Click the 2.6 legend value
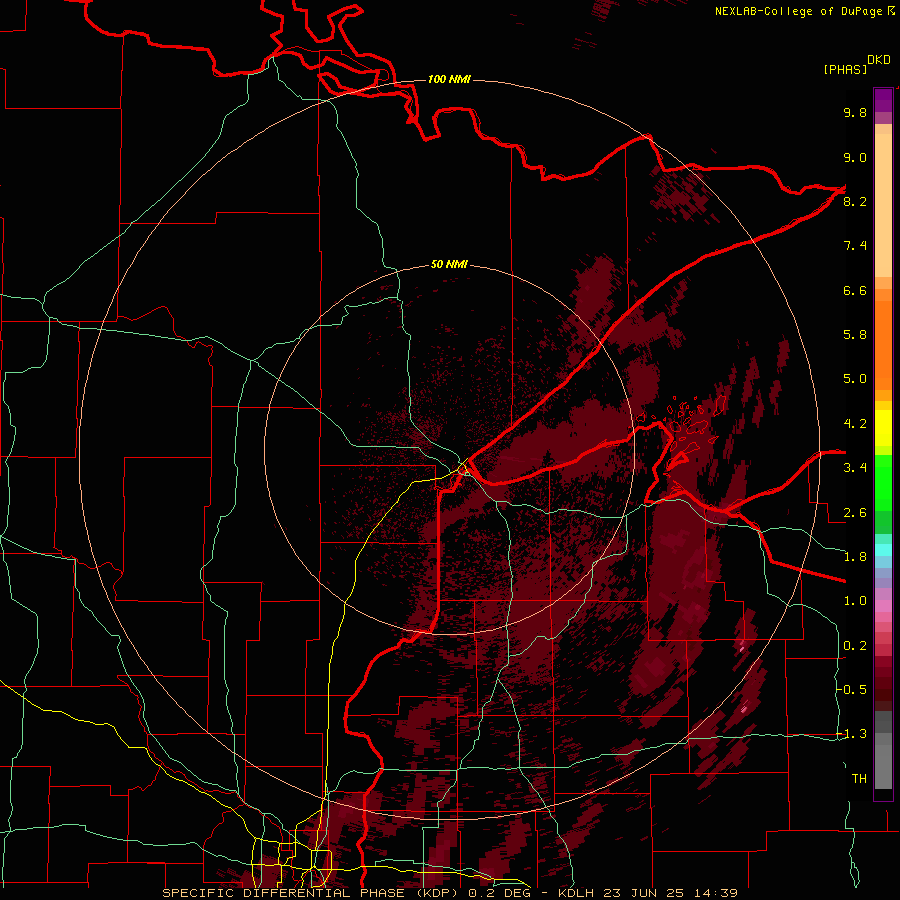 (x=855, y=513)
